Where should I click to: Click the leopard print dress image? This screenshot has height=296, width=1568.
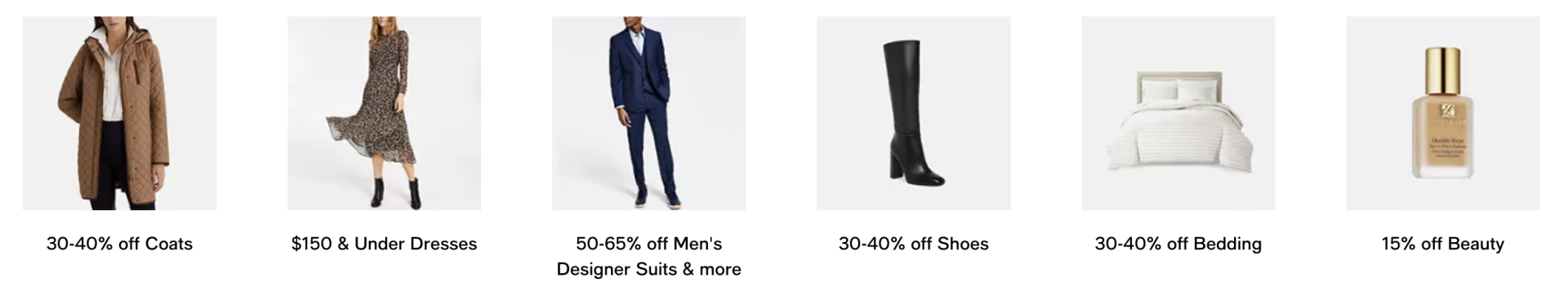tap(384, 113)
